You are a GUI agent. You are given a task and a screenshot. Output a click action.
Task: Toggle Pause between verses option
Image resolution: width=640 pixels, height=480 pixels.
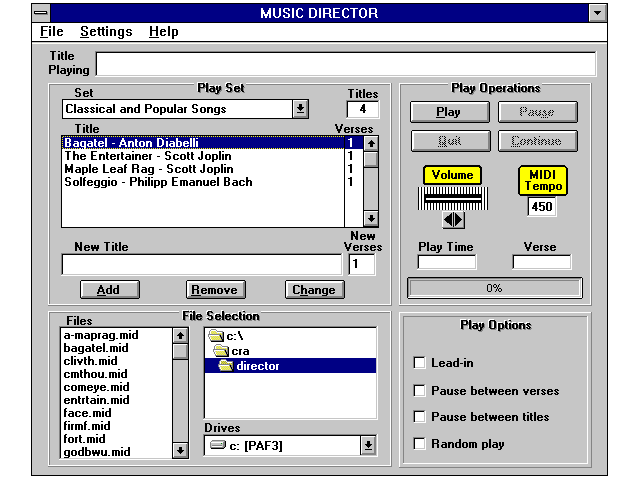click(420, 390)
